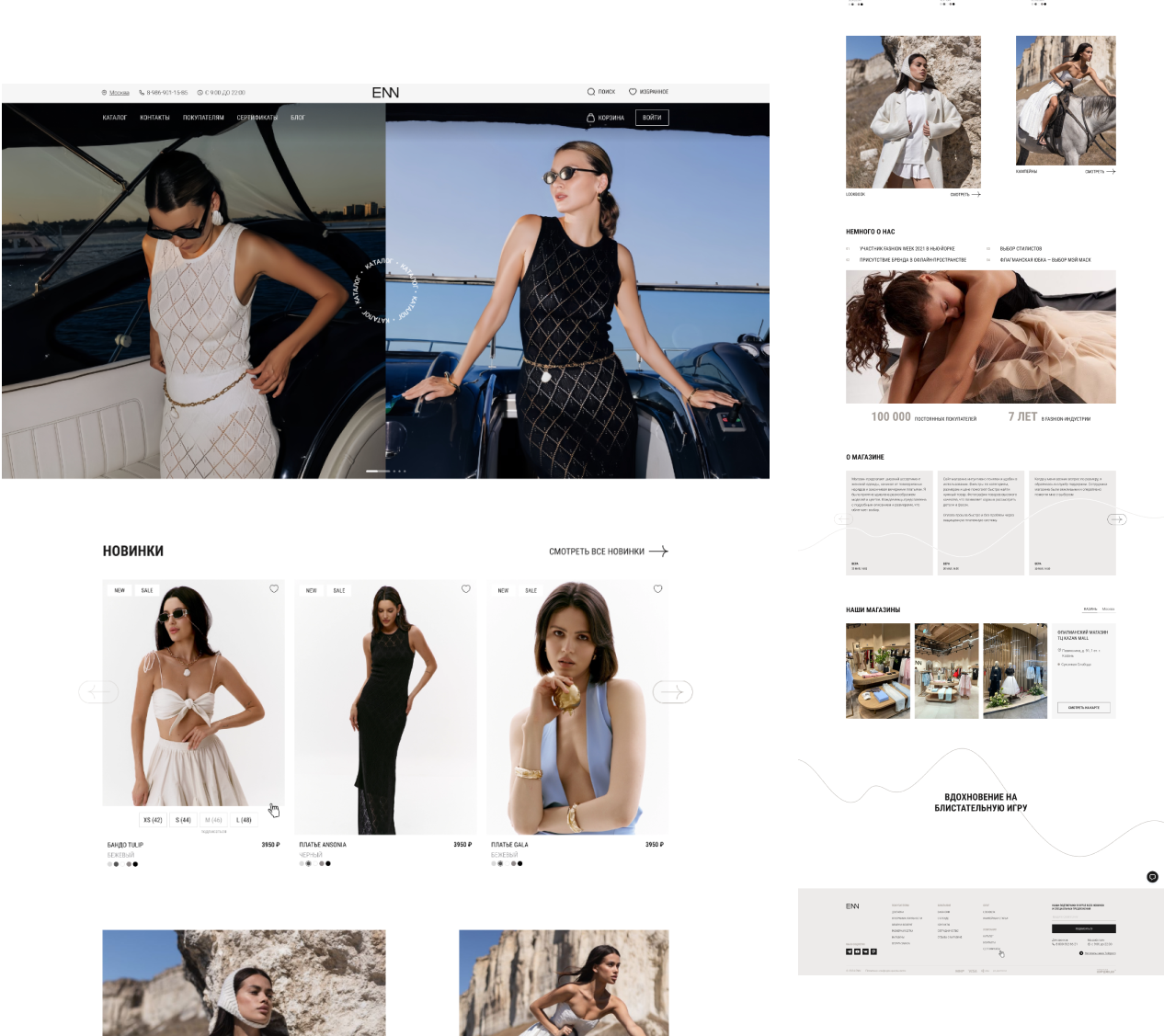Select size XS (42) for Бандо Tulip
The height and width of the screenshot is (1036, 1164).
coord(153,820)
